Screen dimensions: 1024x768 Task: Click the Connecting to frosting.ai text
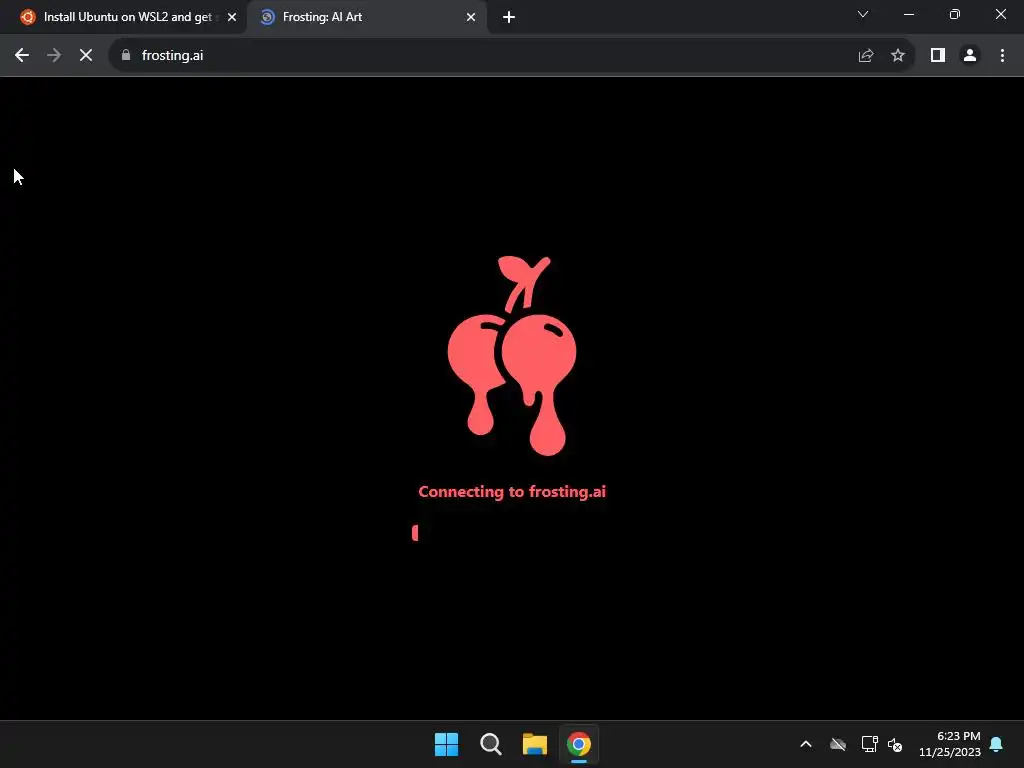tap(512, 492)
